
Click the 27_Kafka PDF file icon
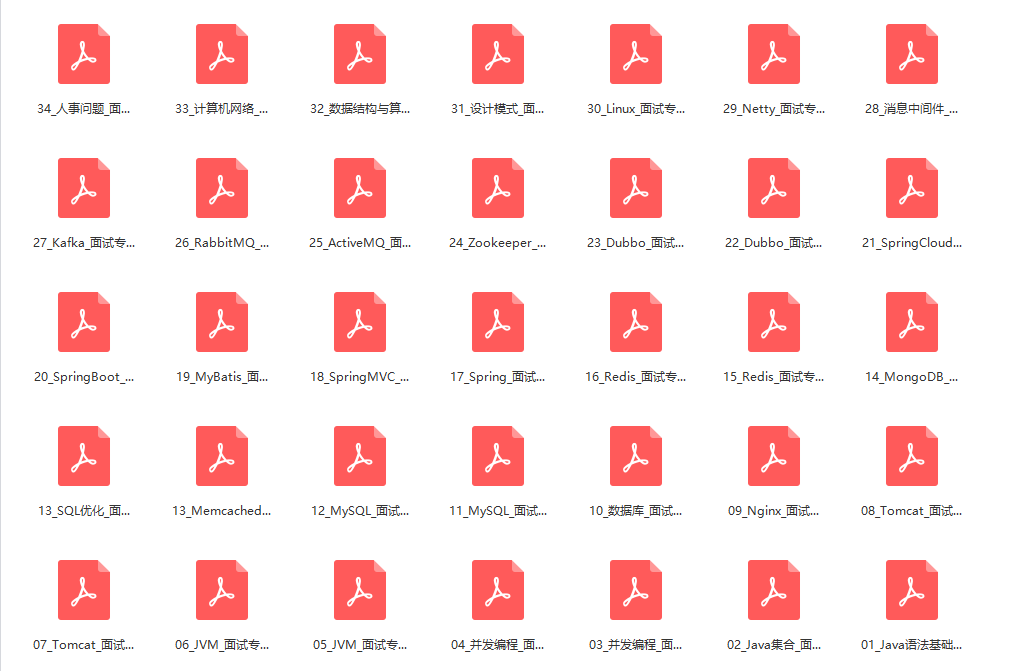click(84, 188)
